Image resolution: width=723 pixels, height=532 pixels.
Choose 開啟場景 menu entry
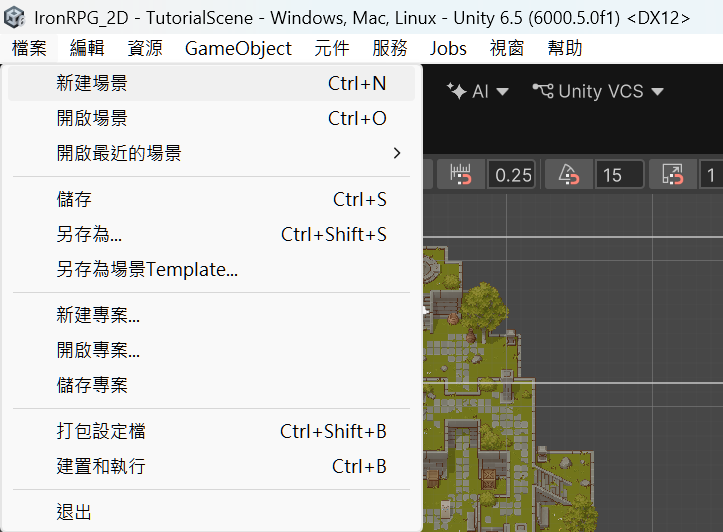211,118
